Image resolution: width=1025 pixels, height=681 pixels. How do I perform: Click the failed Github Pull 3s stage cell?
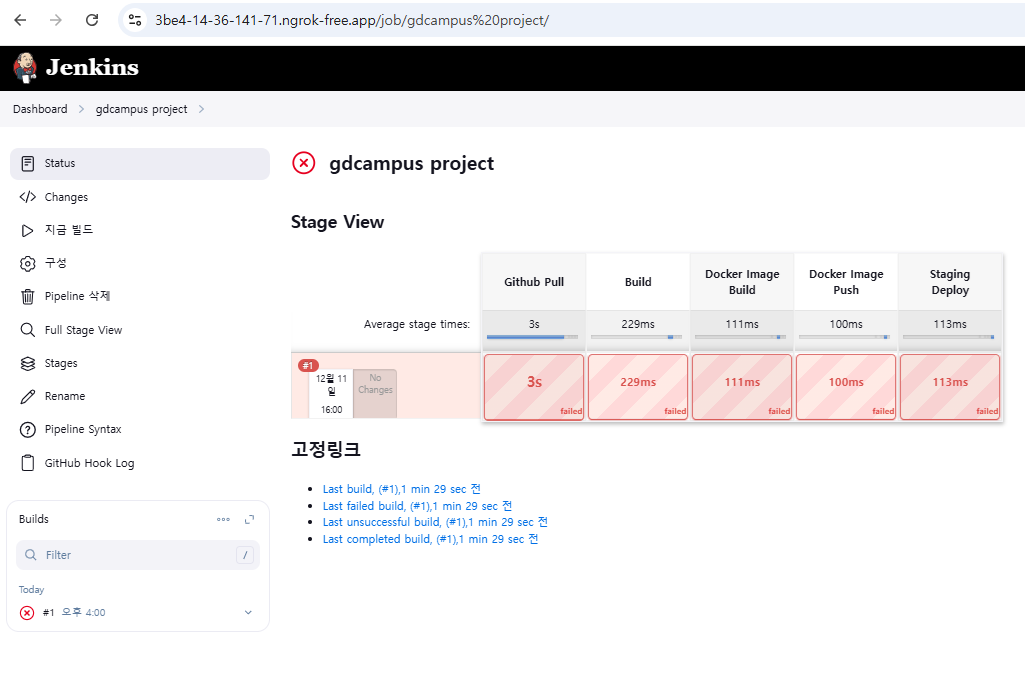click(x=533, y=387)
